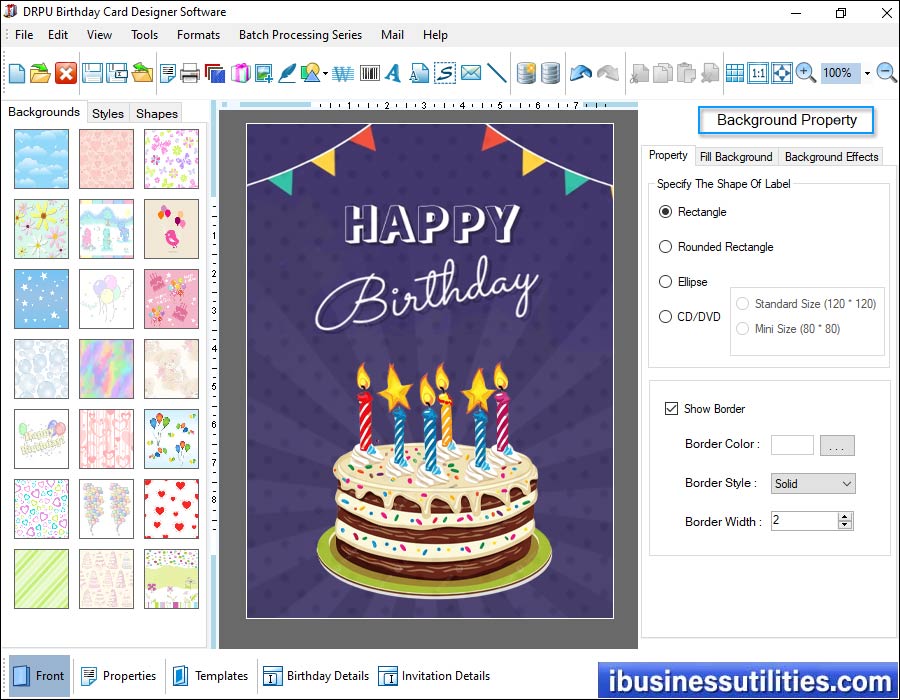The height and width of the screenshot is (700, 900).
Task: Open Birthday Details in bottom bar
Action: coord(317,676)
